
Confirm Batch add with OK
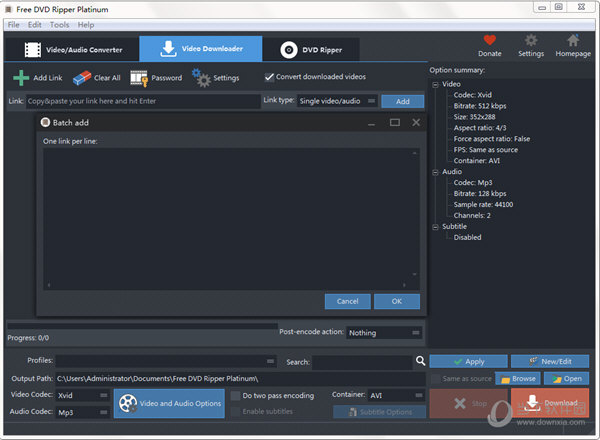[397, 301]
